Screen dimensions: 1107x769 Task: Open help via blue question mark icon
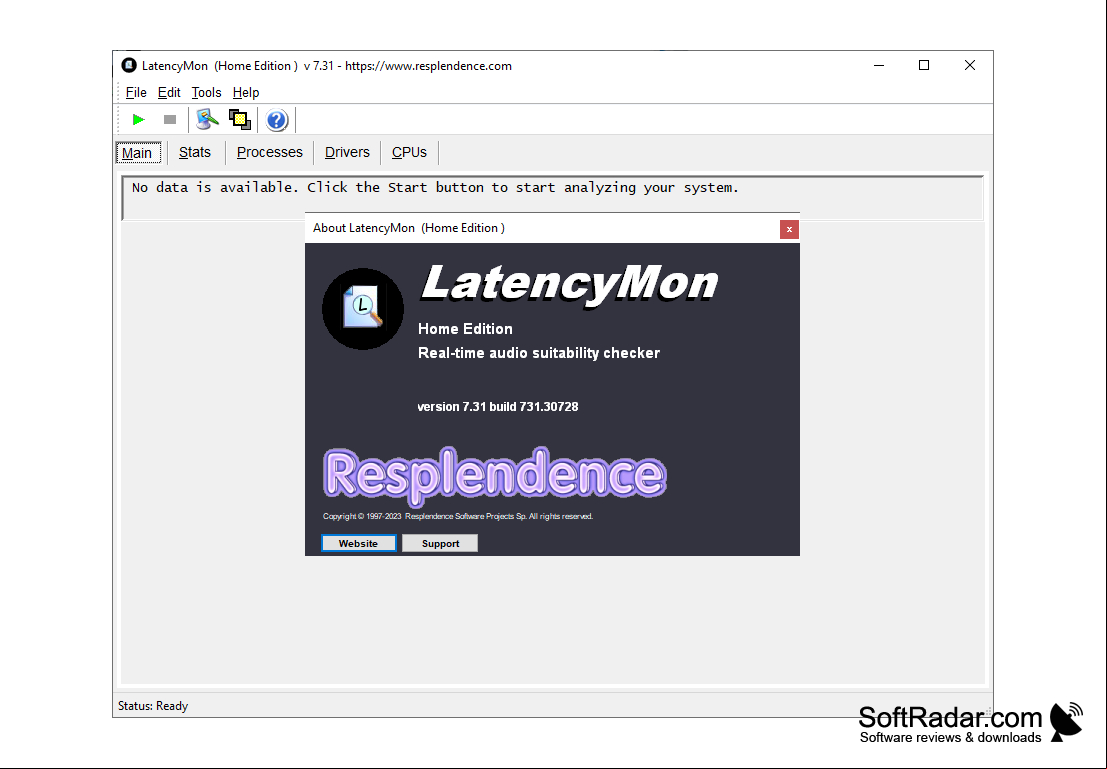click(277, 120)
